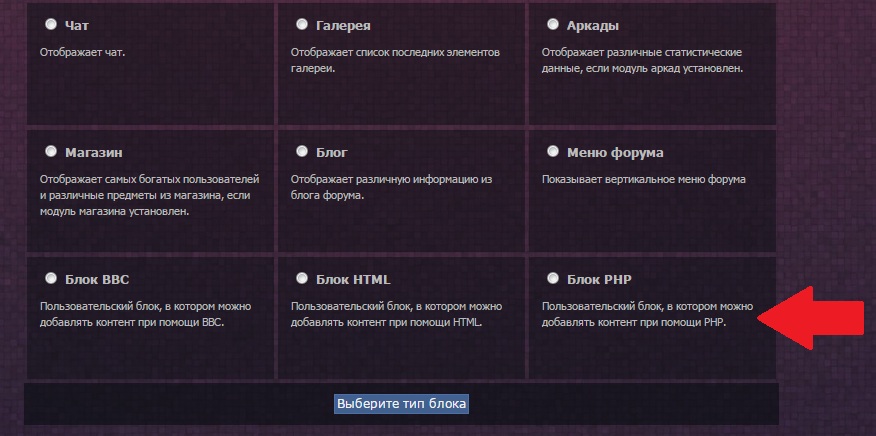The width and height of the screenshot is (876, 436).
Task: Click the Магазин heading label
Action: pos(94,153)
